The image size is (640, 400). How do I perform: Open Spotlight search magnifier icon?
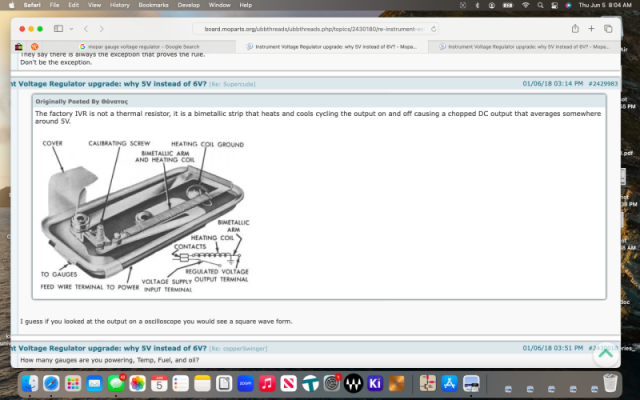[540, 5]
